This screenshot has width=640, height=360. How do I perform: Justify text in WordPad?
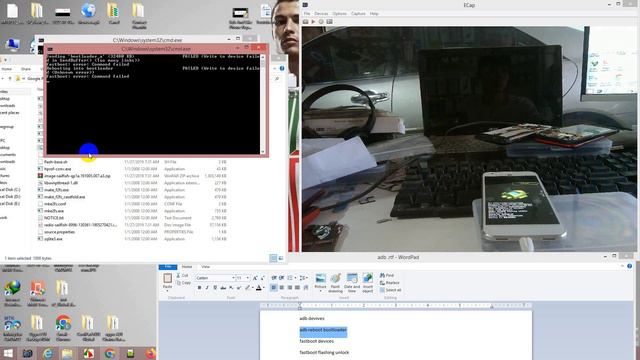coord(297,288)
